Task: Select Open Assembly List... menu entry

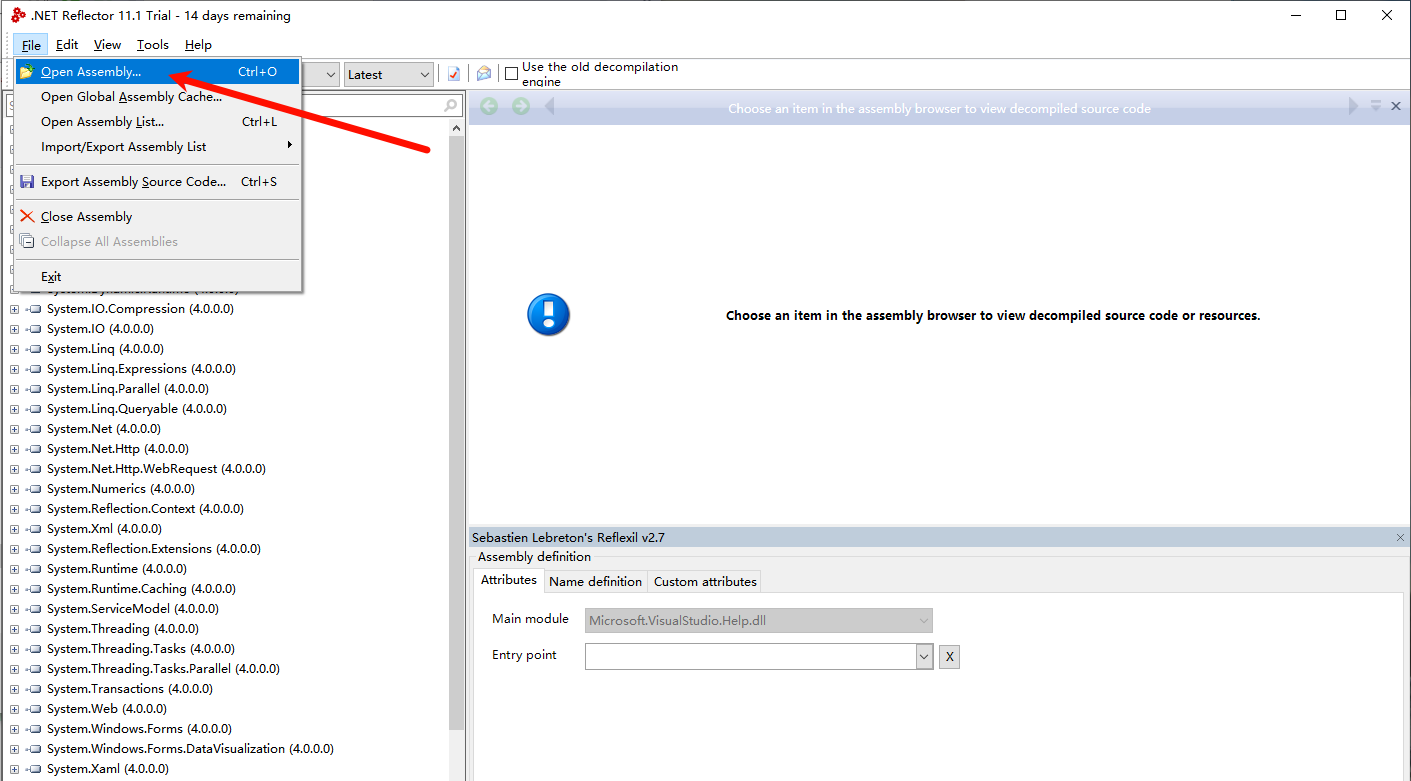Action: point(157,122)
